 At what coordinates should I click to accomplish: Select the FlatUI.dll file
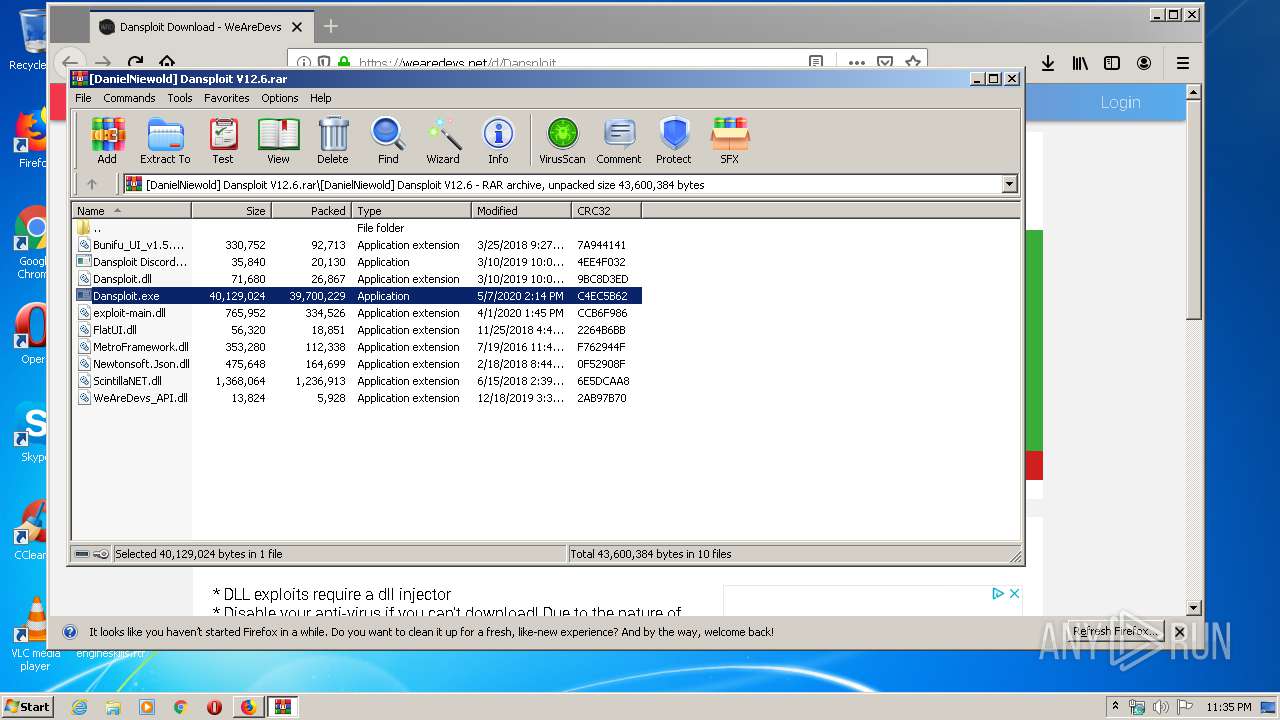[357, 330]
